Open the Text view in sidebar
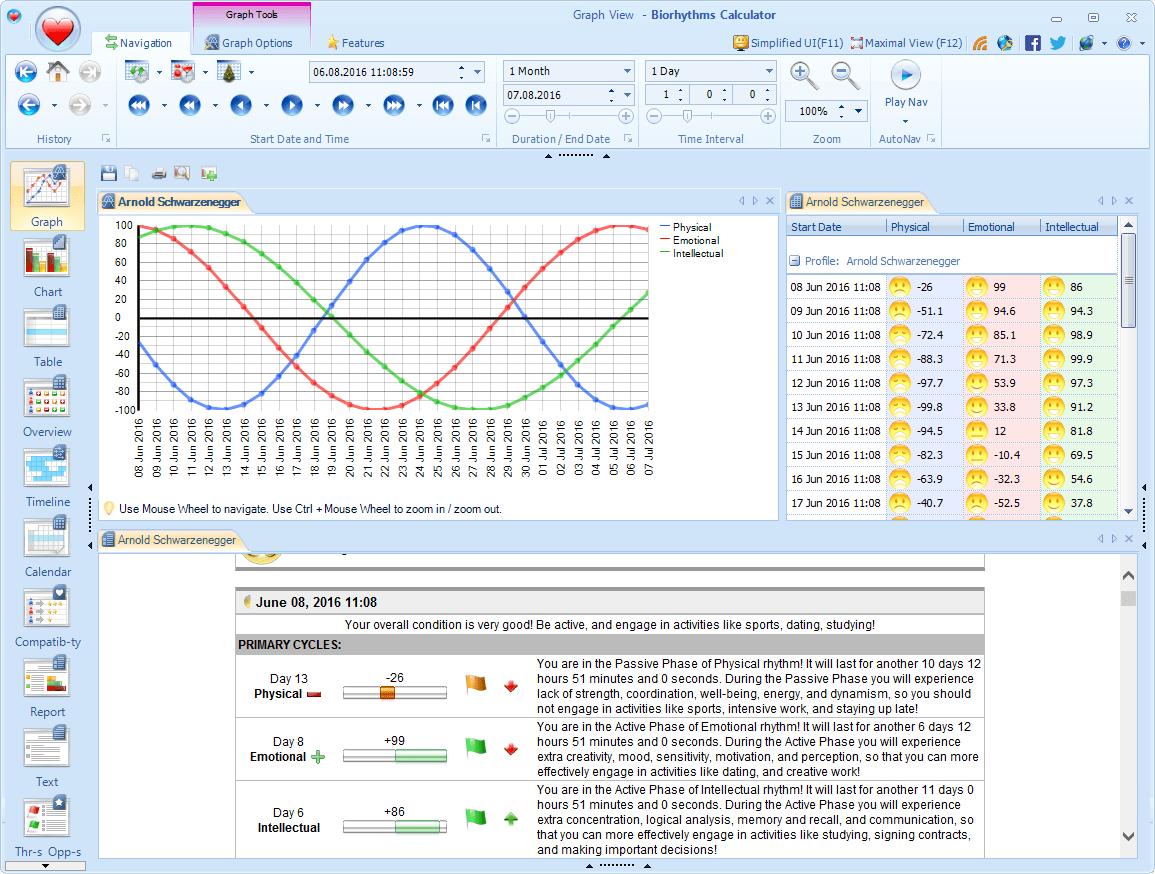Viewport: 1155px width, 874px height. point(47,756)
